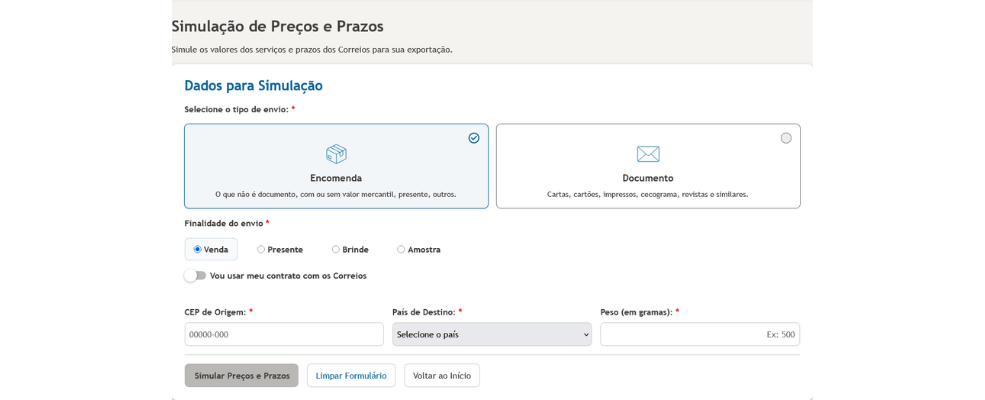
Task: Click the Documento card title text
Action: pos(648,178)
